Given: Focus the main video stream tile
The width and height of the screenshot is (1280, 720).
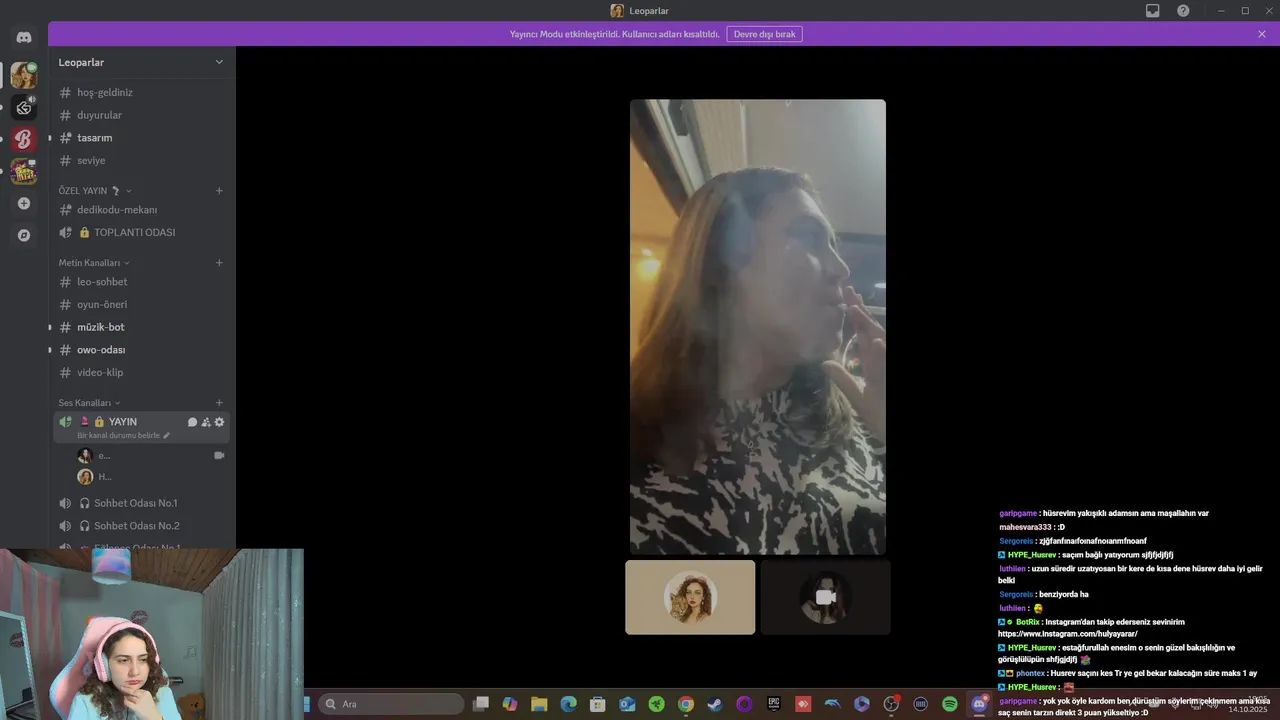Looking at the screenshot, I should pos(757,327).
